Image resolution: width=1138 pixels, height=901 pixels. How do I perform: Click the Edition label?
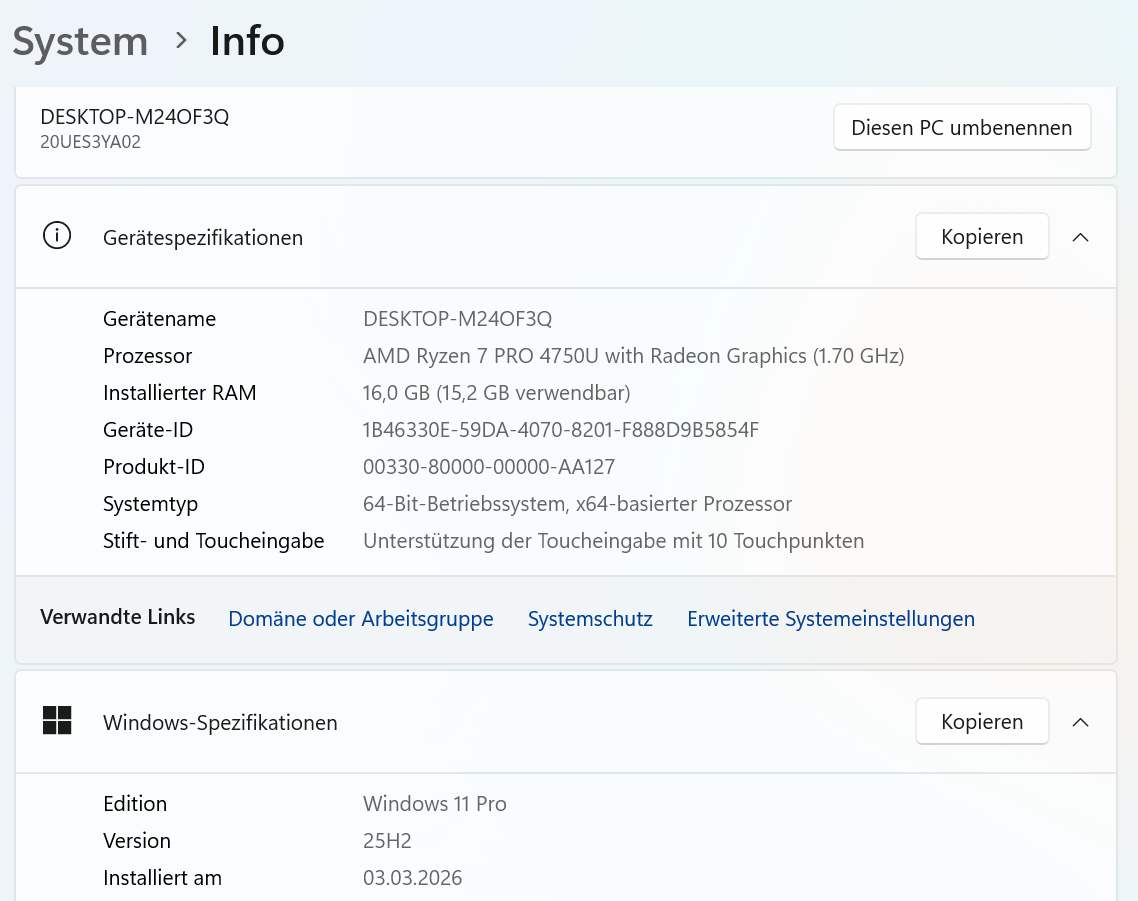pos(135,804)
